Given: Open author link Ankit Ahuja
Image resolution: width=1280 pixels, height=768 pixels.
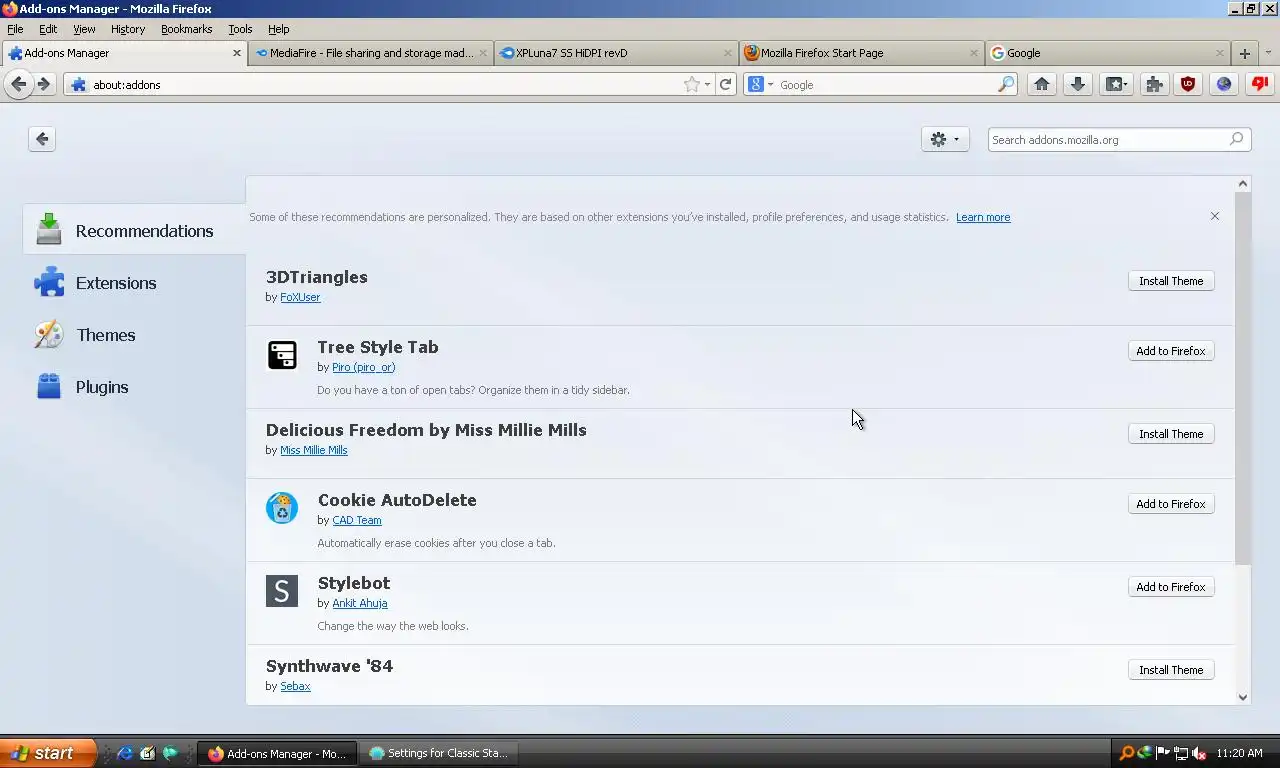Looking at the screenshot, I should 360,603.
